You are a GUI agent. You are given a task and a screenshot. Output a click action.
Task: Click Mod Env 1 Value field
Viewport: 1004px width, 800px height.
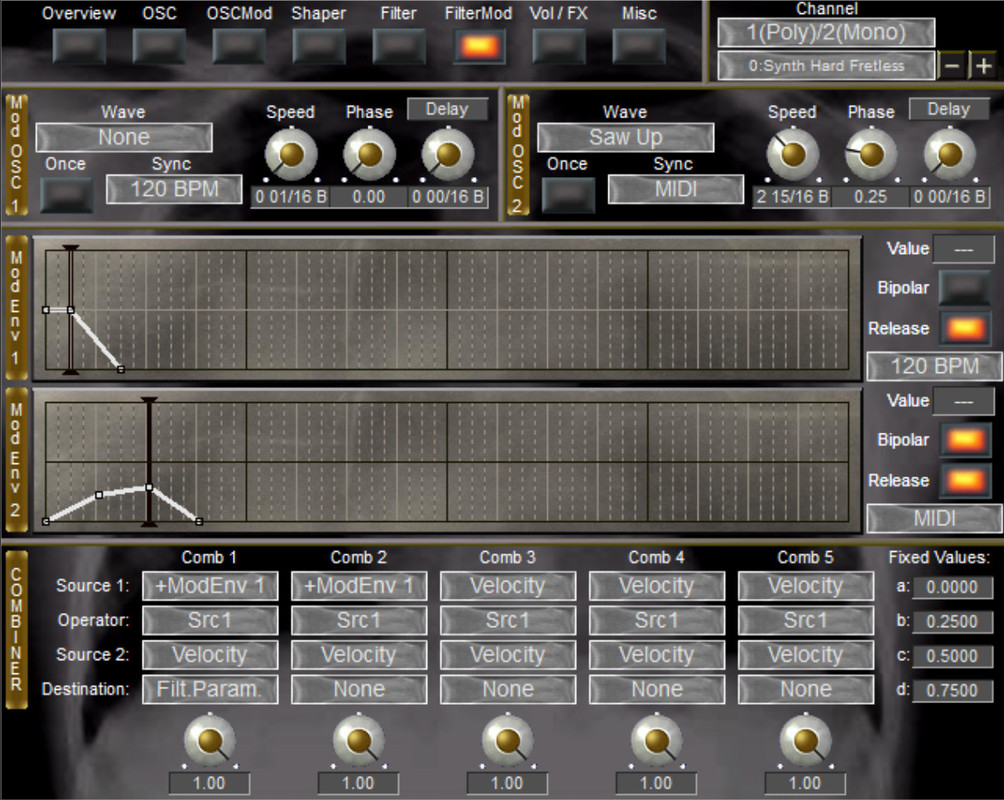point(964,249)
